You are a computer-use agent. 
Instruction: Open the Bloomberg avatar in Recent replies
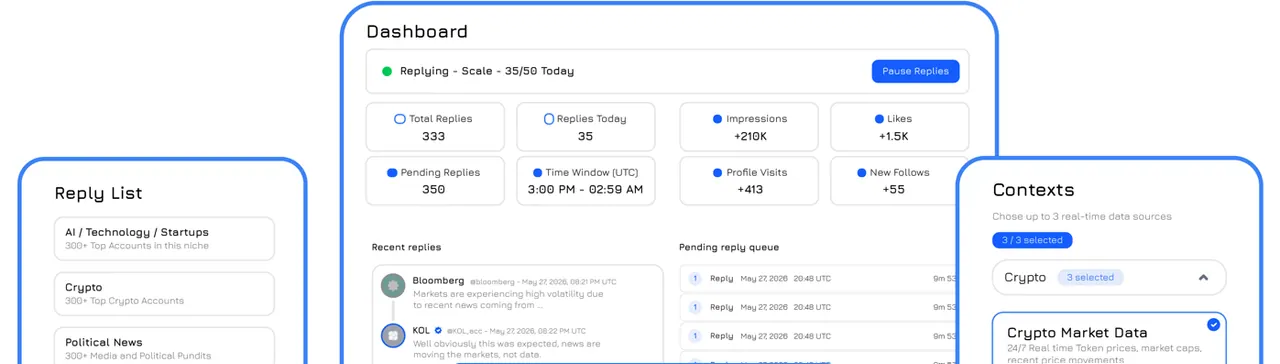(x=393, y=286)
